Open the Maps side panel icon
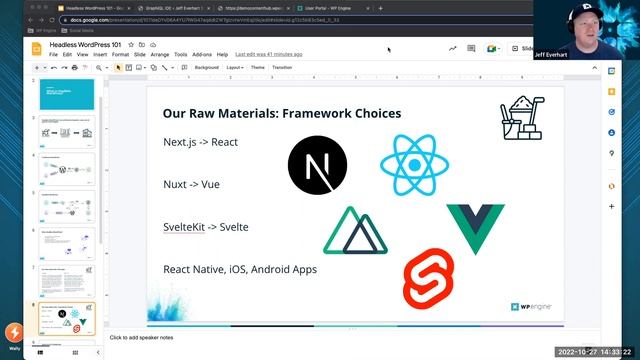This screenshot has height=360, width=640. (x=611, y=153)
